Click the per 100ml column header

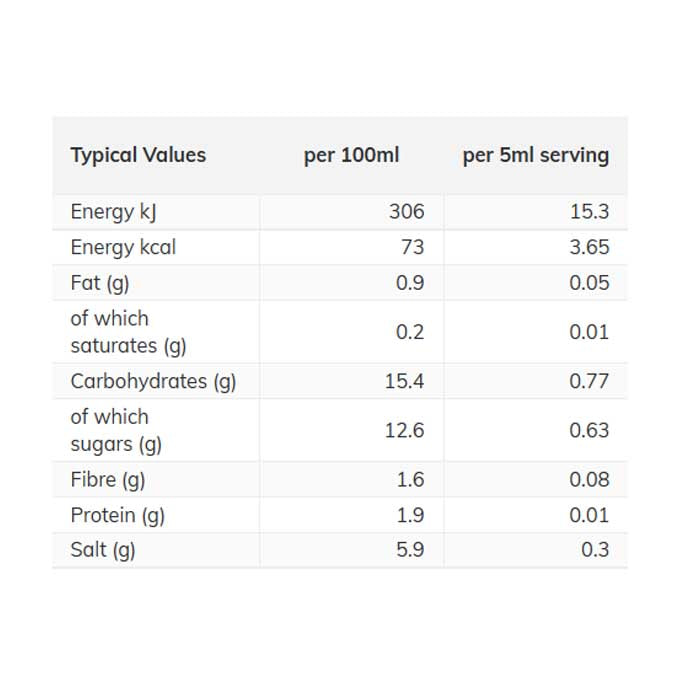[x=351, y=155]
